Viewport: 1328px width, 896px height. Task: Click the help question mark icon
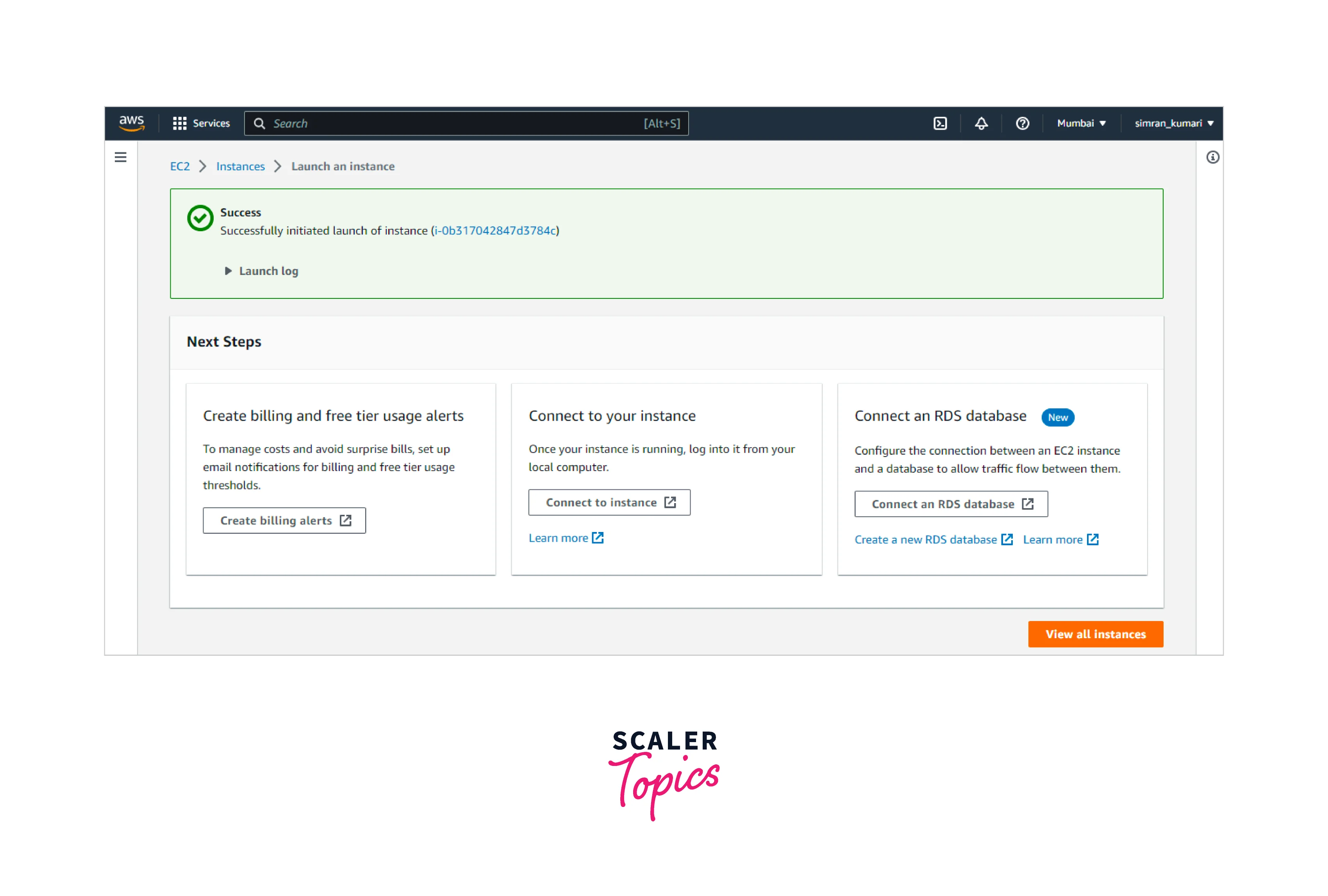tap(1022, 123)
